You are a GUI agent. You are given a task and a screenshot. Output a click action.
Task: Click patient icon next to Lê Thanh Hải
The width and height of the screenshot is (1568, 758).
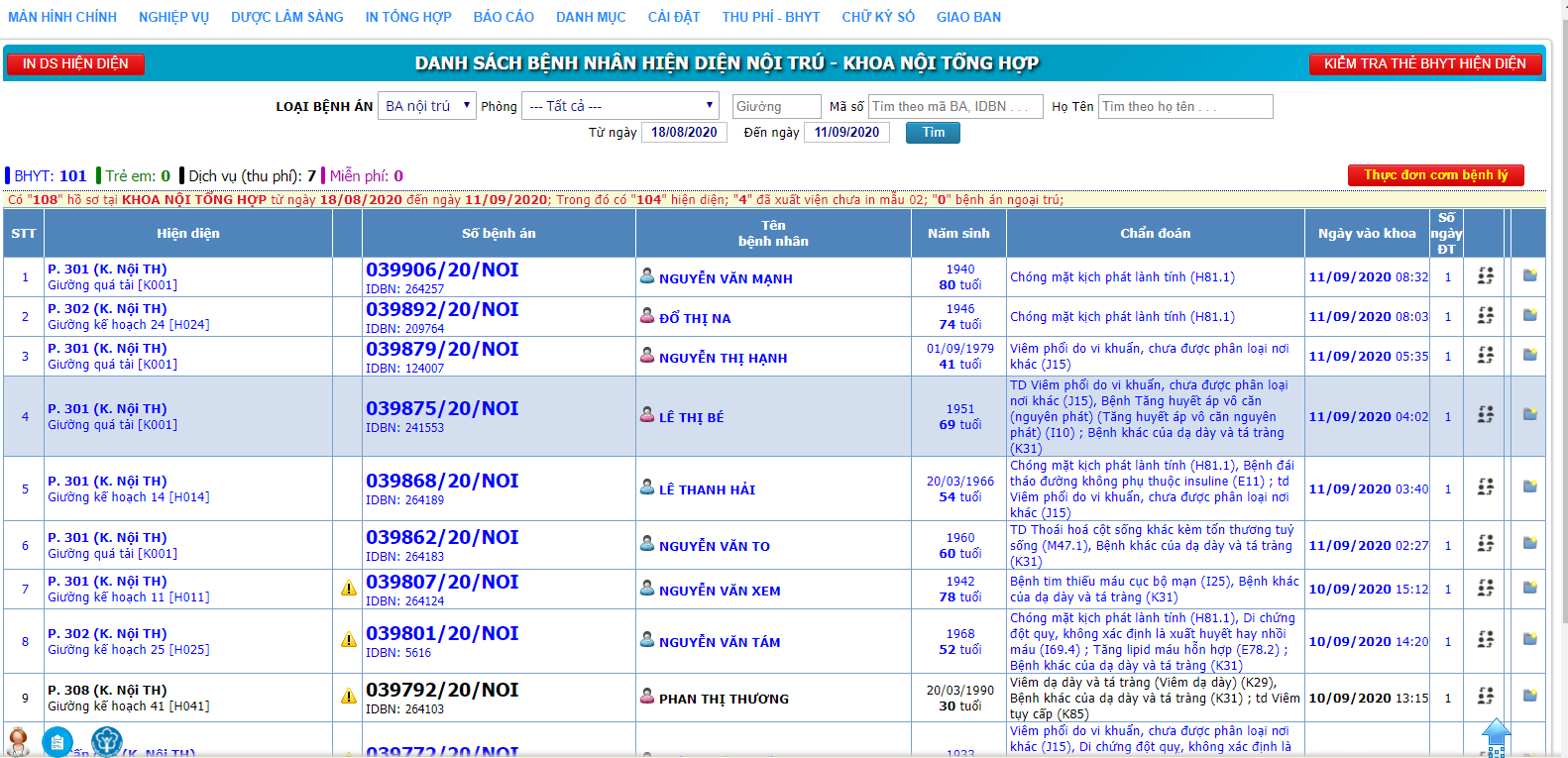(647, 487)
